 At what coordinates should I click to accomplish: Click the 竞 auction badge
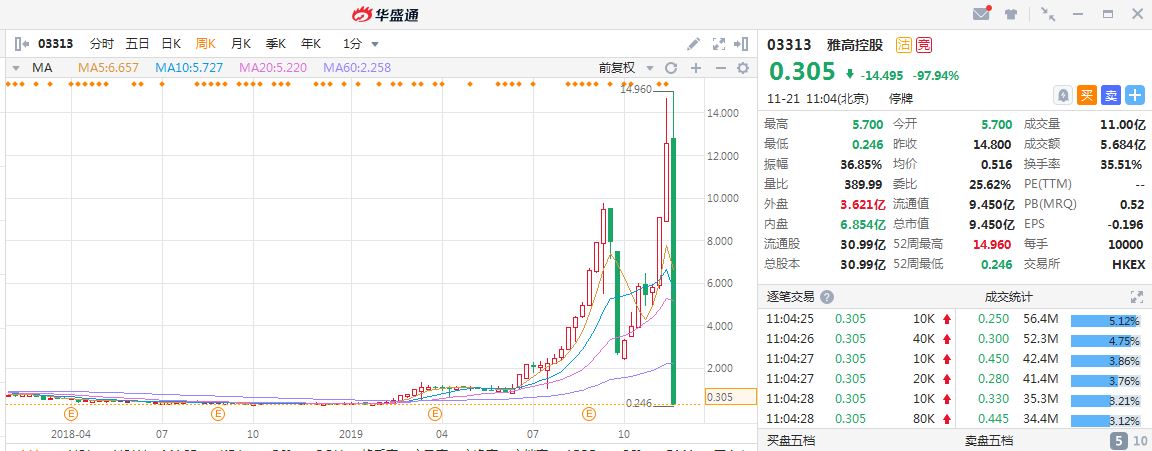pos(924,45)
